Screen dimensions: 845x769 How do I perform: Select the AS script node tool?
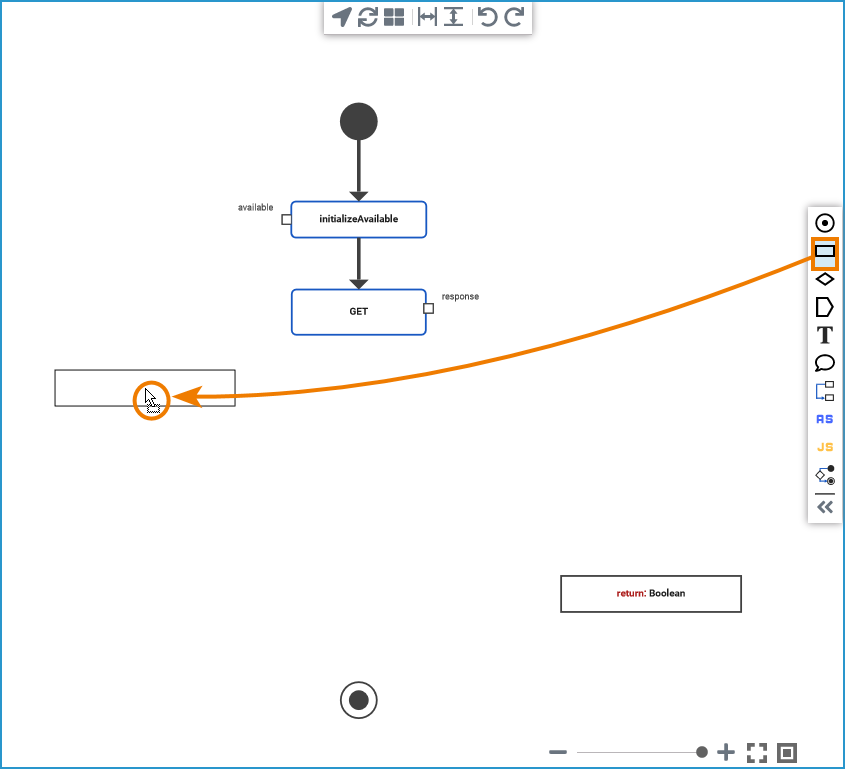coord(824,419)
